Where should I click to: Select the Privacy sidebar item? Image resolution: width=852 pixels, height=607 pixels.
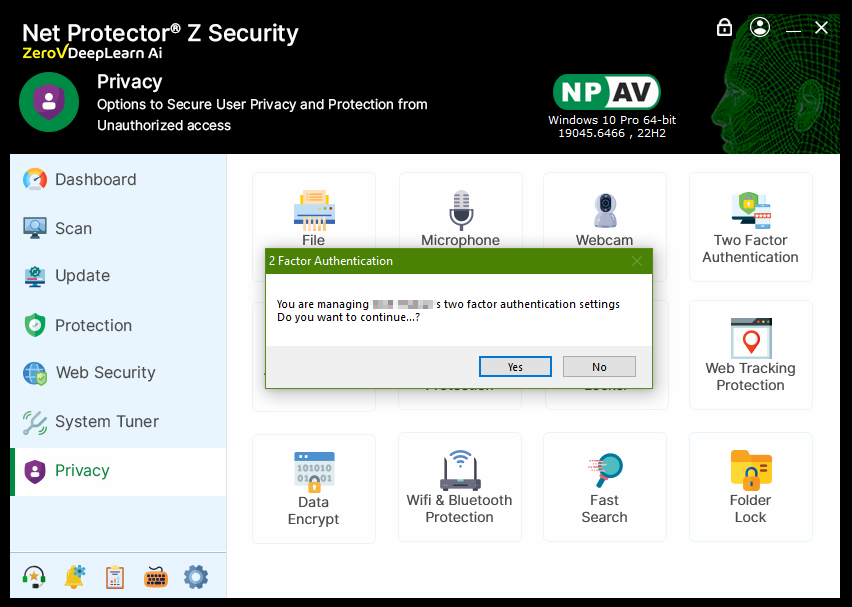82,471
